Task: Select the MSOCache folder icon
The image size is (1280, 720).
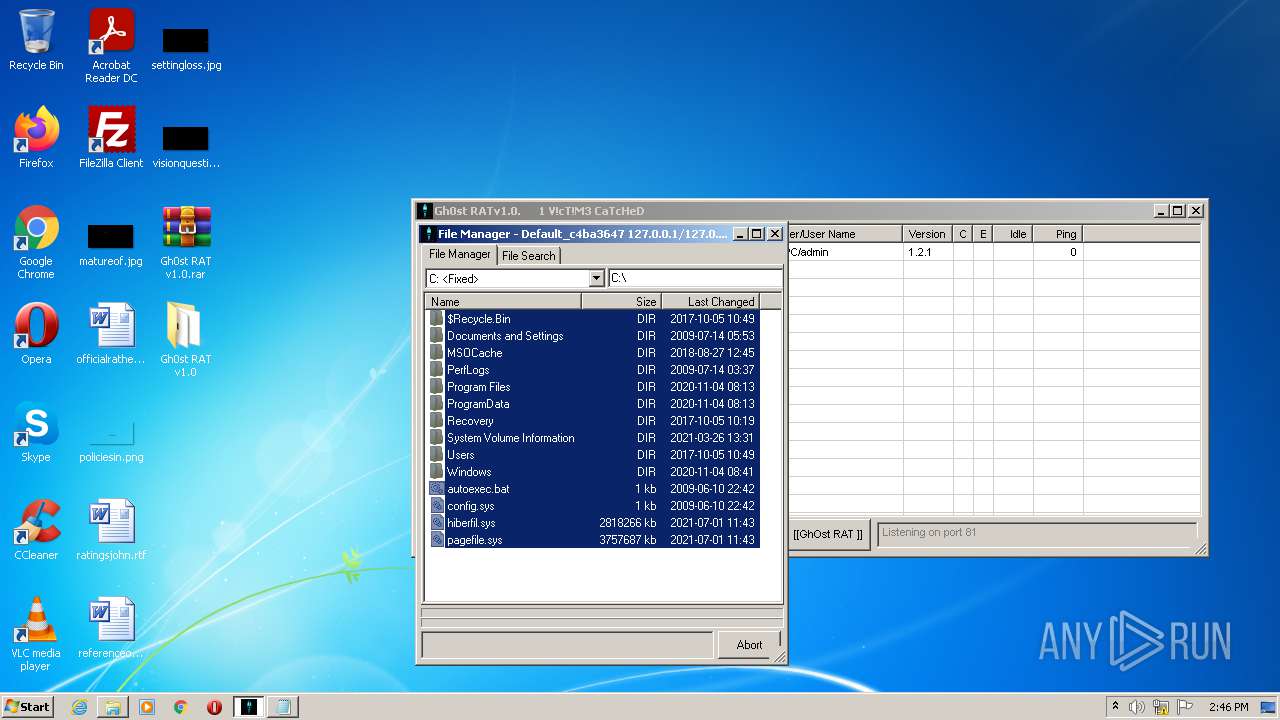Action: pos(437,353)
